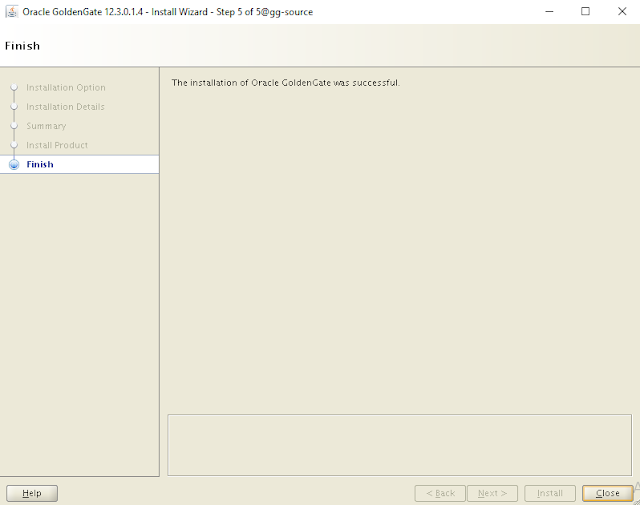
Task: Select the Install Product step
Action: click(x=57, y=145)
